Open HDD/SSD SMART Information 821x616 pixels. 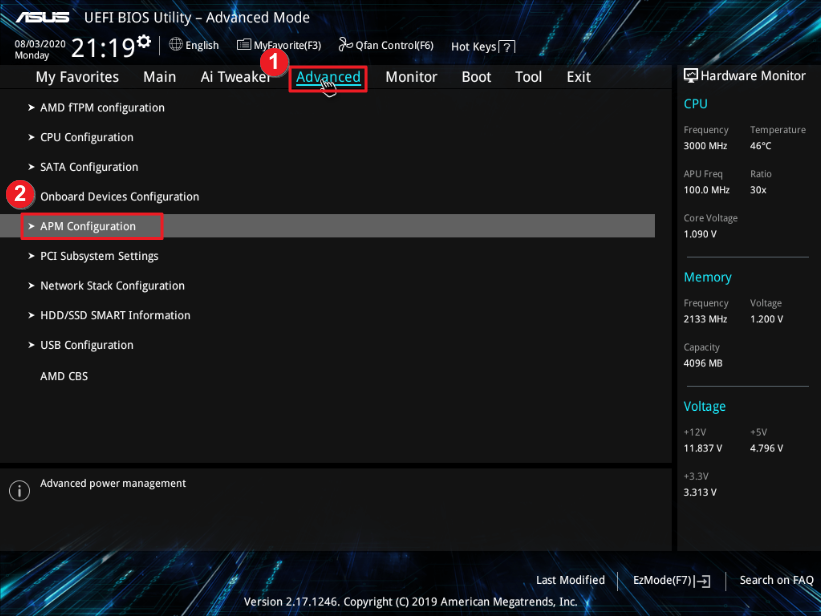(115, 315)
